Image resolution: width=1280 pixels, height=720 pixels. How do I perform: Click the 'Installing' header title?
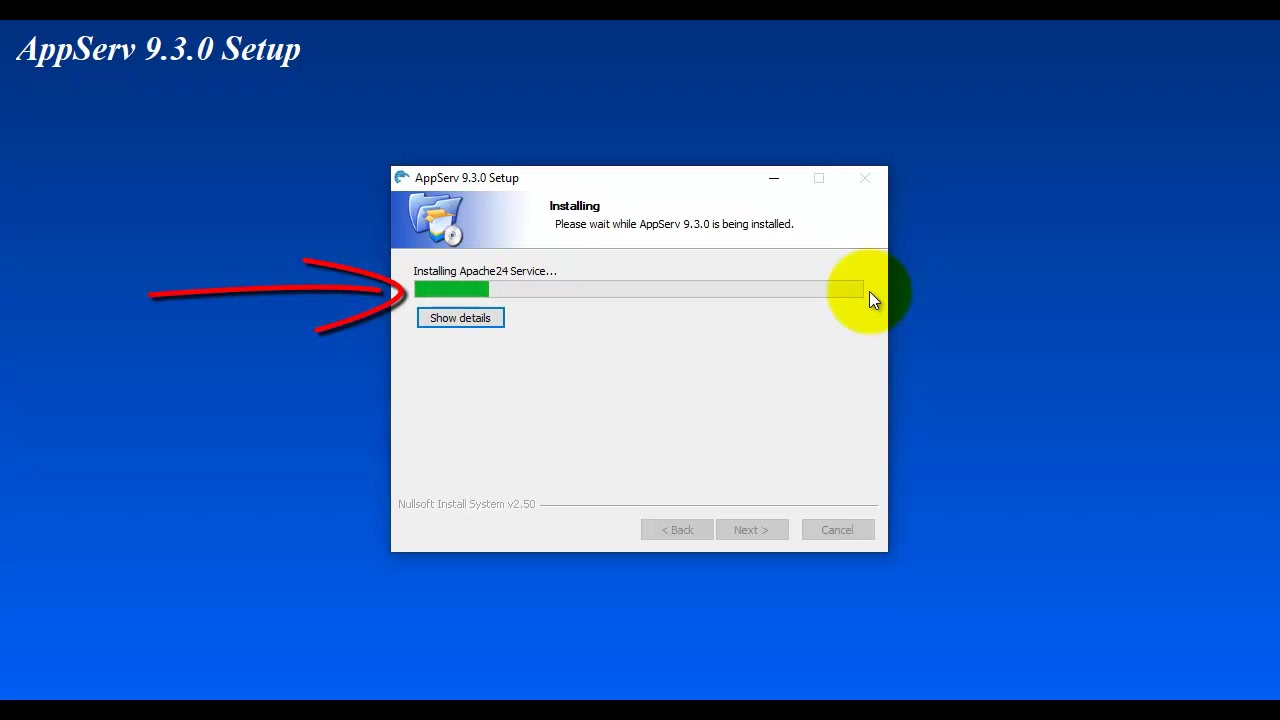[x=574, y=206]
